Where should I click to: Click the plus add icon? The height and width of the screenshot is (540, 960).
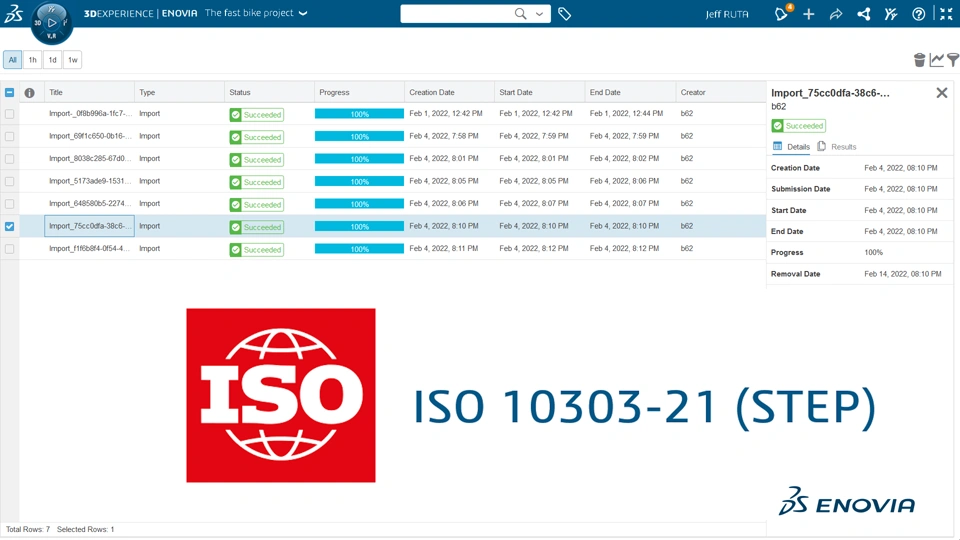pos(809,13)
